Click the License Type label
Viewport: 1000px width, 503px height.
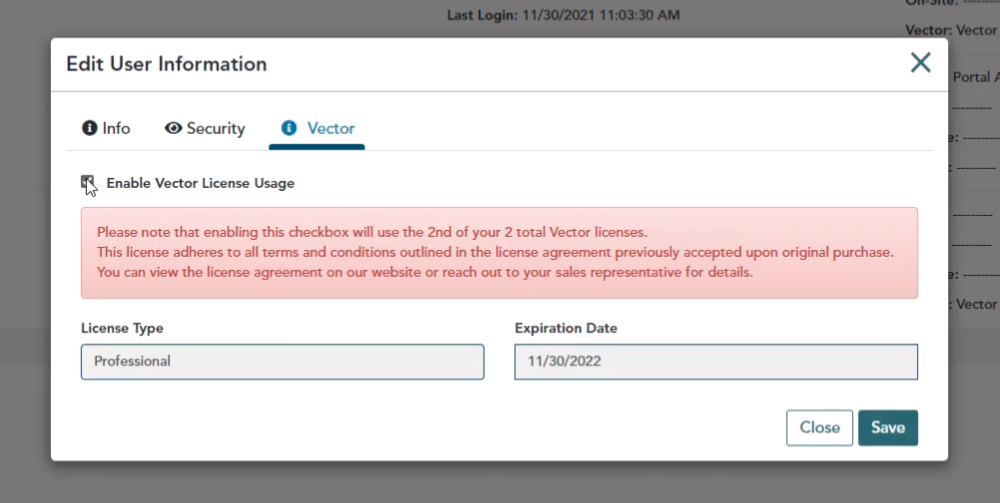pyautogui.click(x=122, y=328)
